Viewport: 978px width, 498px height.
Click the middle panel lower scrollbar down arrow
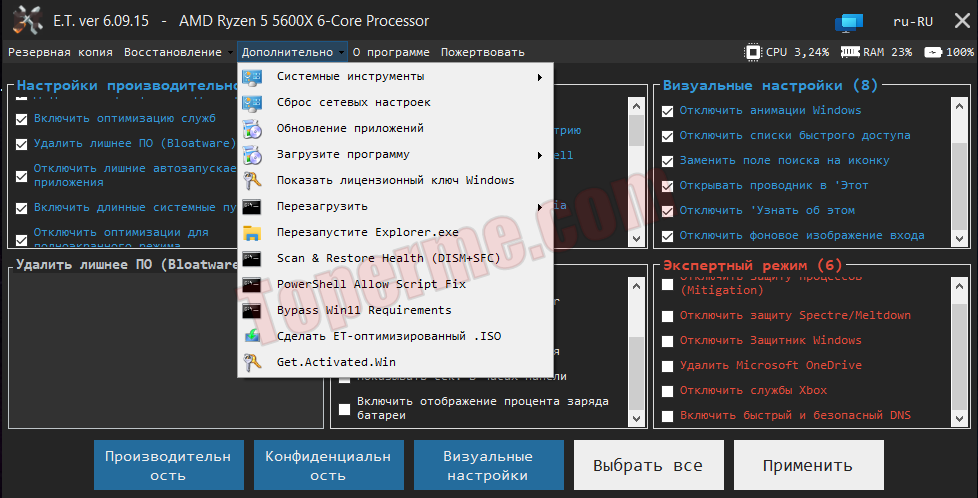tap(636, 419)
